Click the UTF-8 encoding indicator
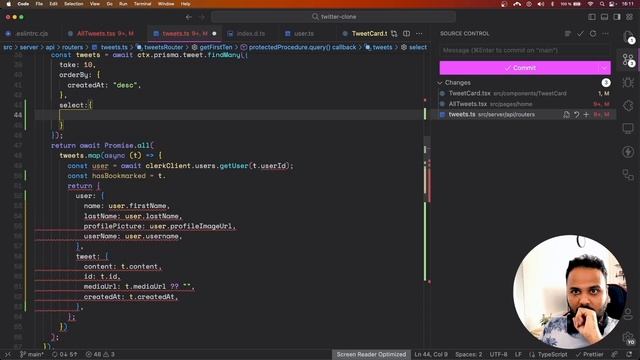This screenshot has height=360, width=640. pyautogui.click(x=498, y=355)
